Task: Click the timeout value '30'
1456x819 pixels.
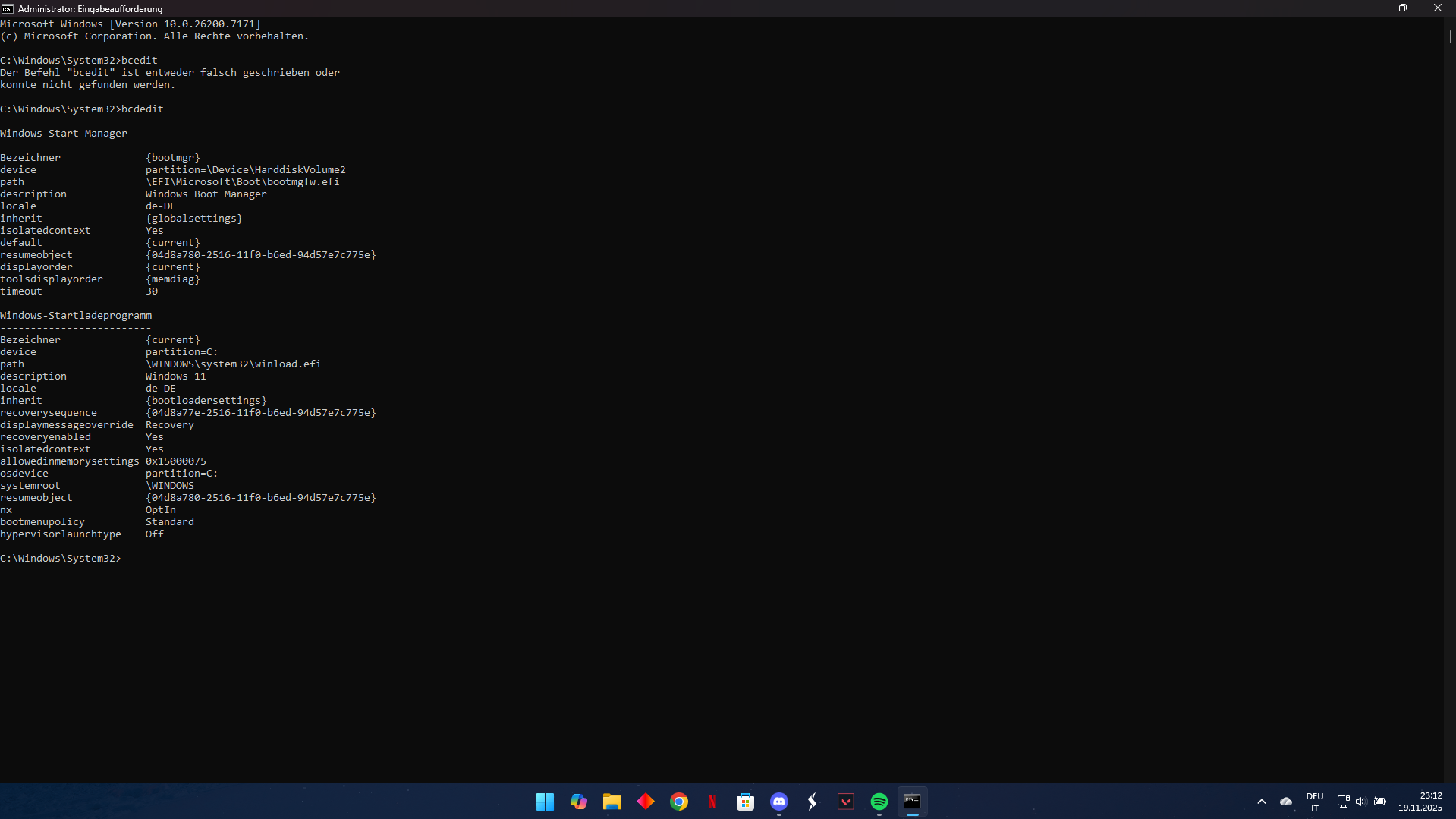Action: pos(152,291)
